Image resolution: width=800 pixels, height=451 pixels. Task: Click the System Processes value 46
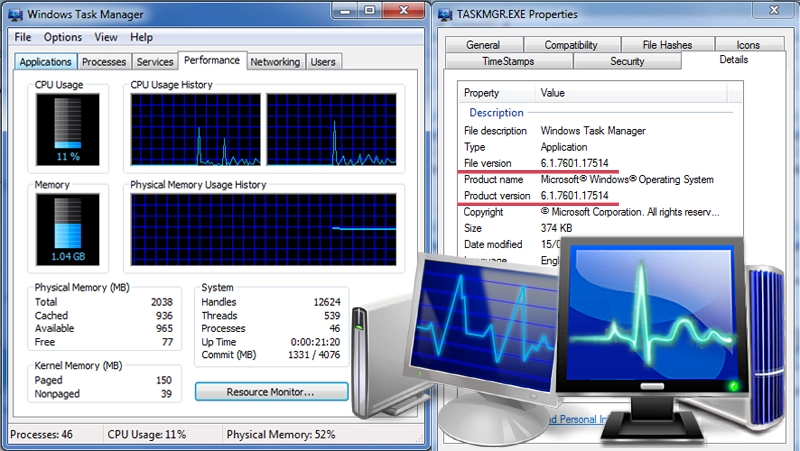(335, 329)
